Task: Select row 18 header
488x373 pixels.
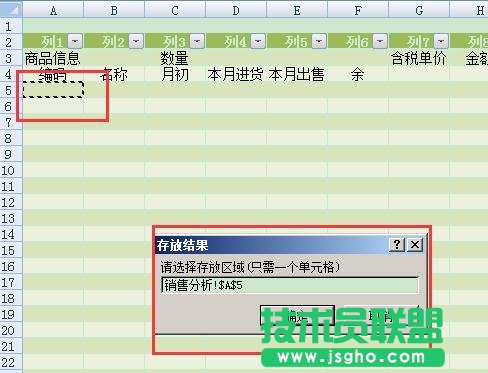Action: [11, 298]
